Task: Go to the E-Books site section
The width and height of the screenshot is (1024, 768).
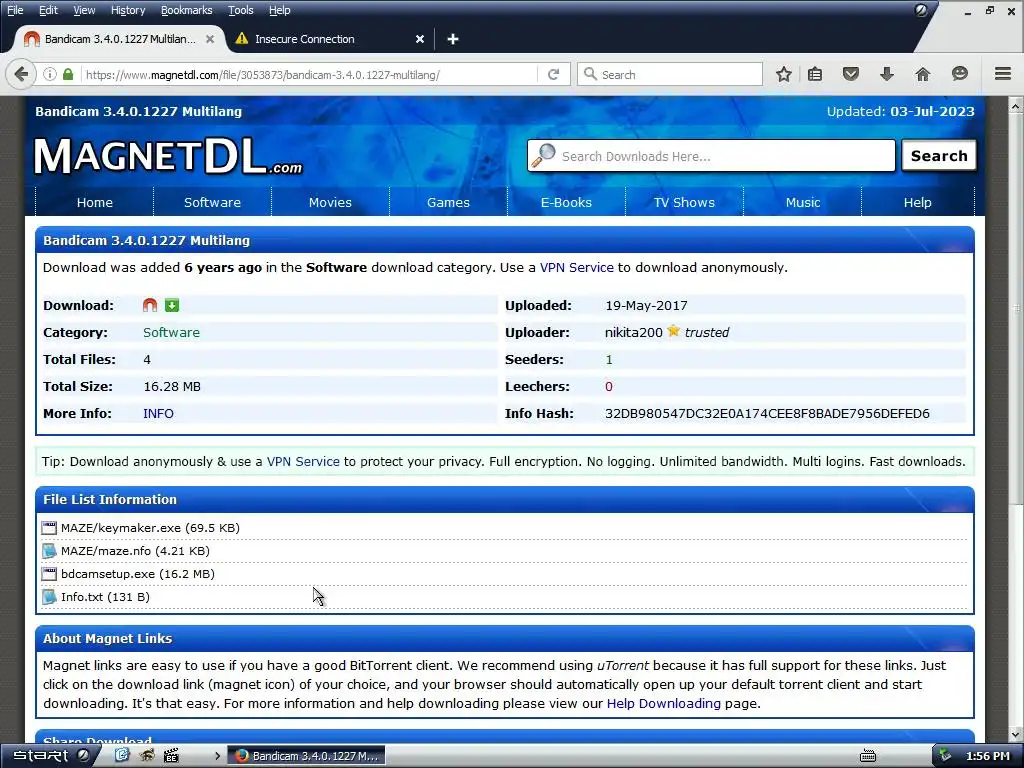Action: (566, 202)
